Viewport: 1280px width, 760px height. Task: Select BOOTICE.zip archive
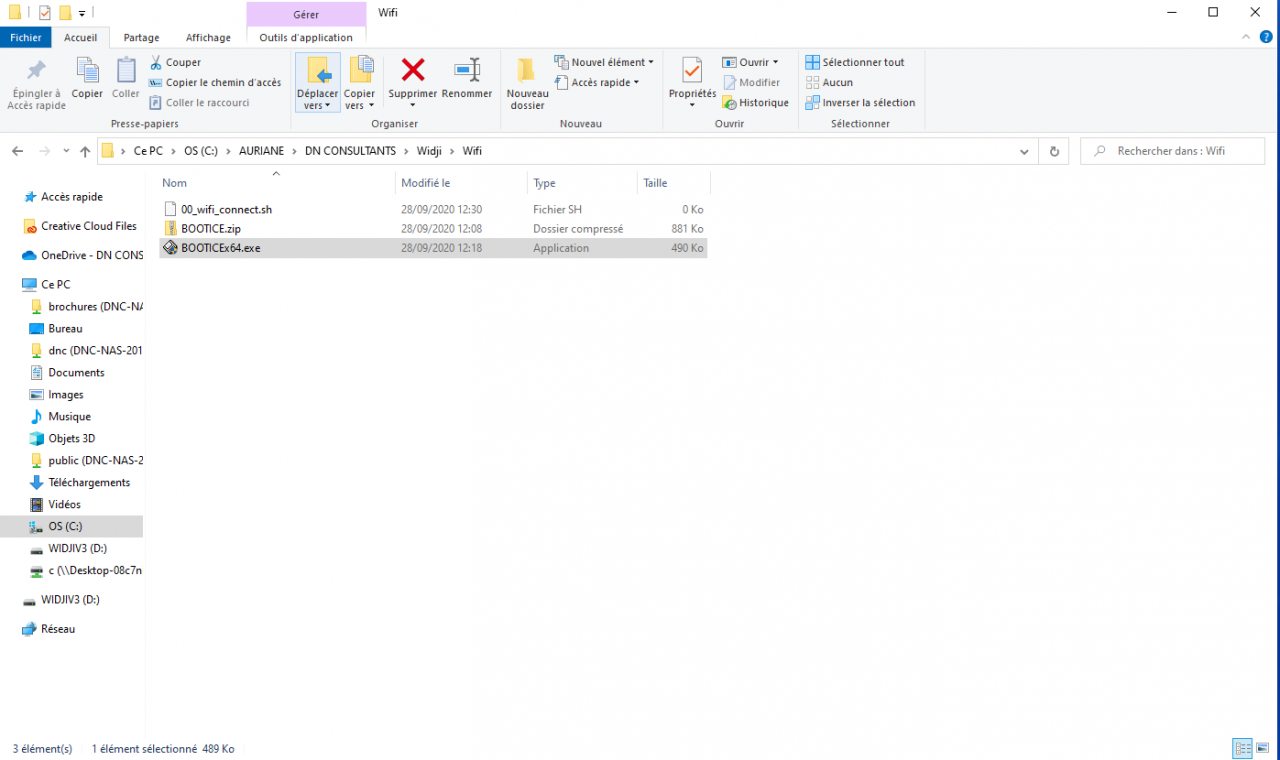click(x=433, y=229)
